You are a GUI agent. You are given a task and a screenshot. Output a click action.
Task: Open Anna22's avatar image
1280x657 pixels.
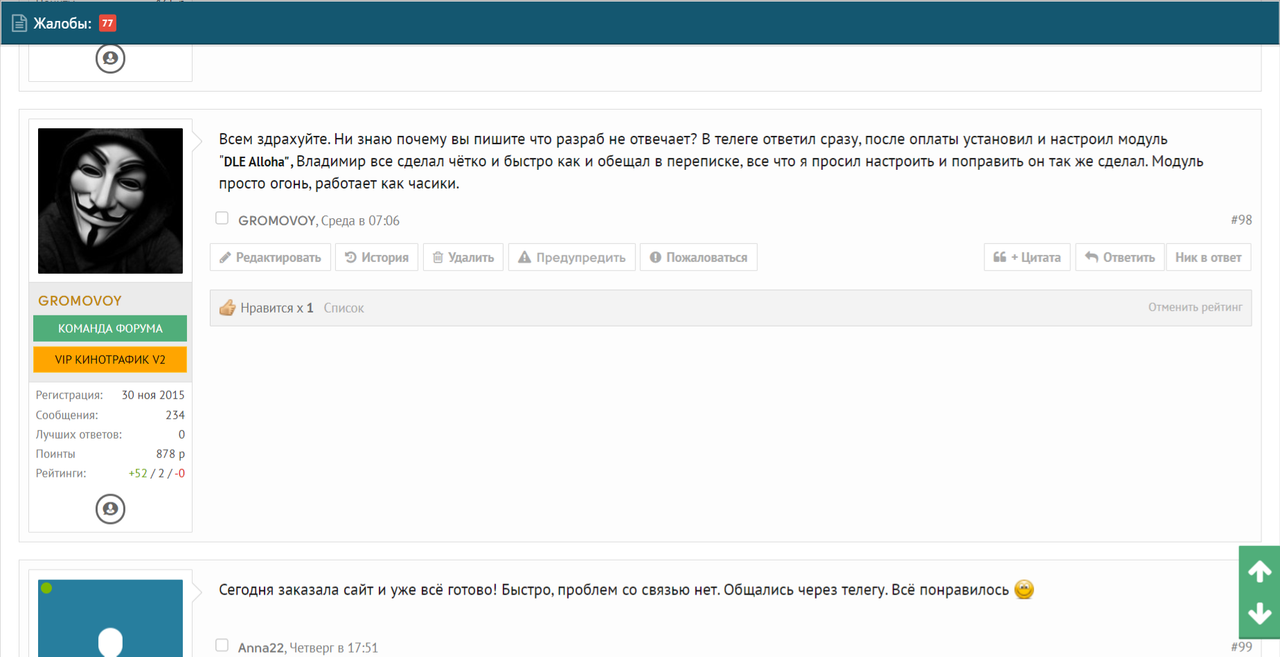[x=110, y=618]
